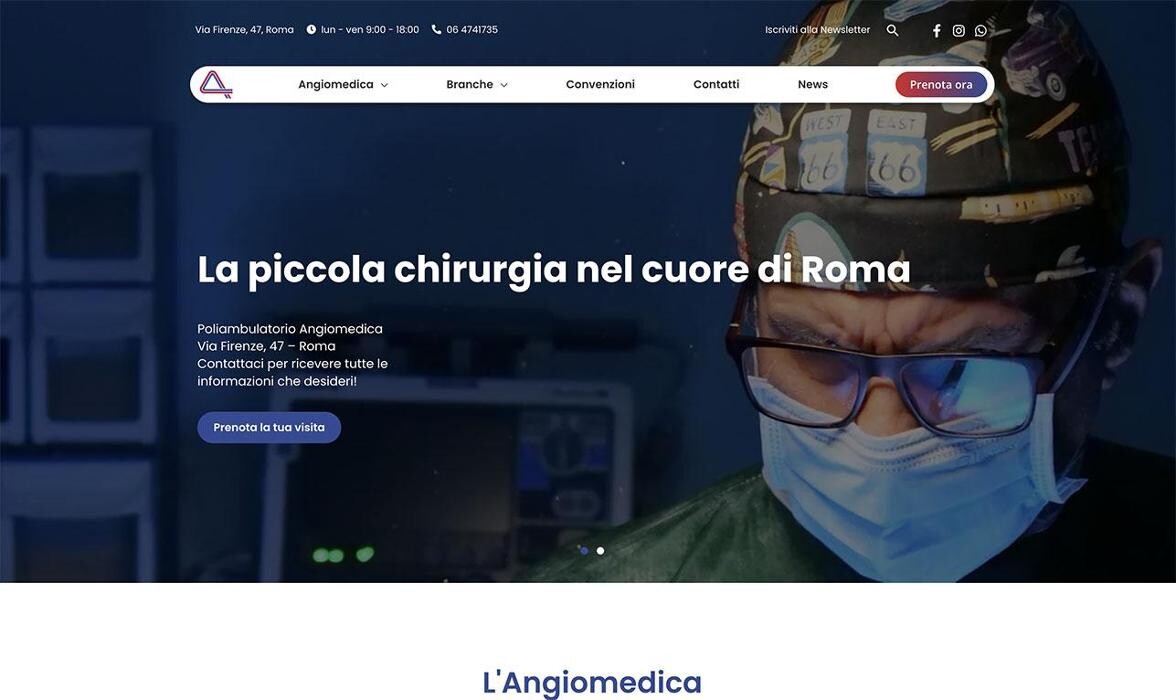Select the second slider dot
1176x700 pixels.
[x=600, y=551]
